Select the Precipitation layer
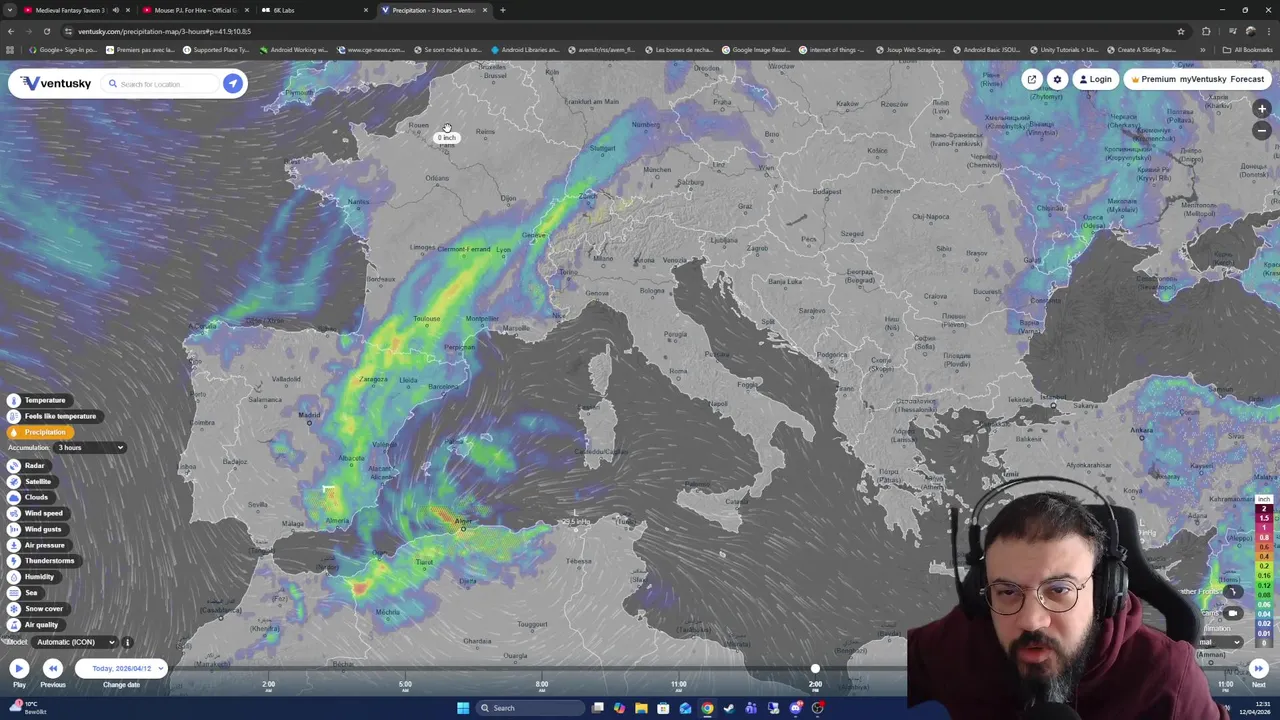Screen dimensions: 1280x720 (x=39, y=432)
